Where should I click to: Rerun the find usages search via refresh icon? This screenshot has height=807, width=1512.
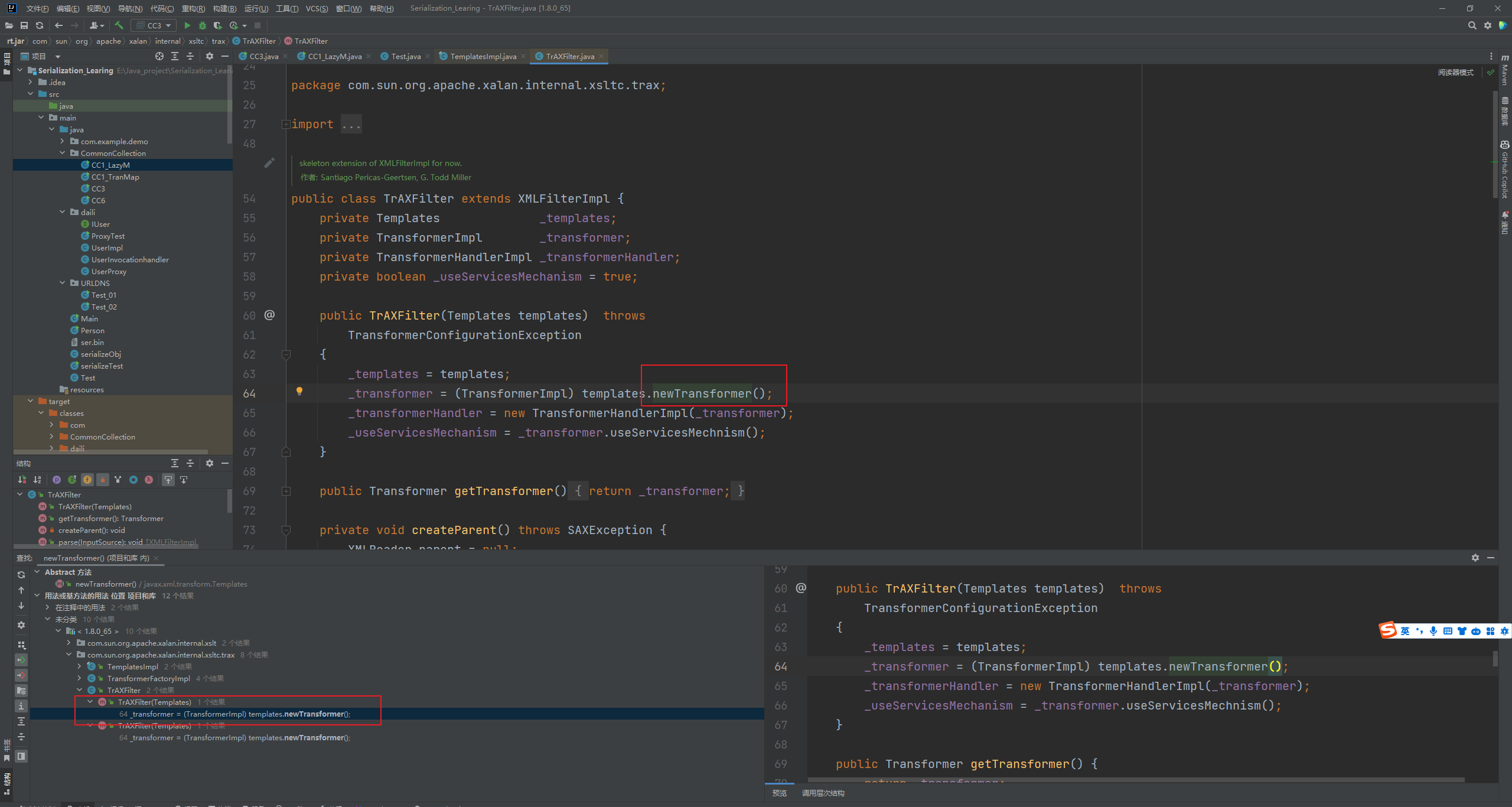[x=21, y=575]
